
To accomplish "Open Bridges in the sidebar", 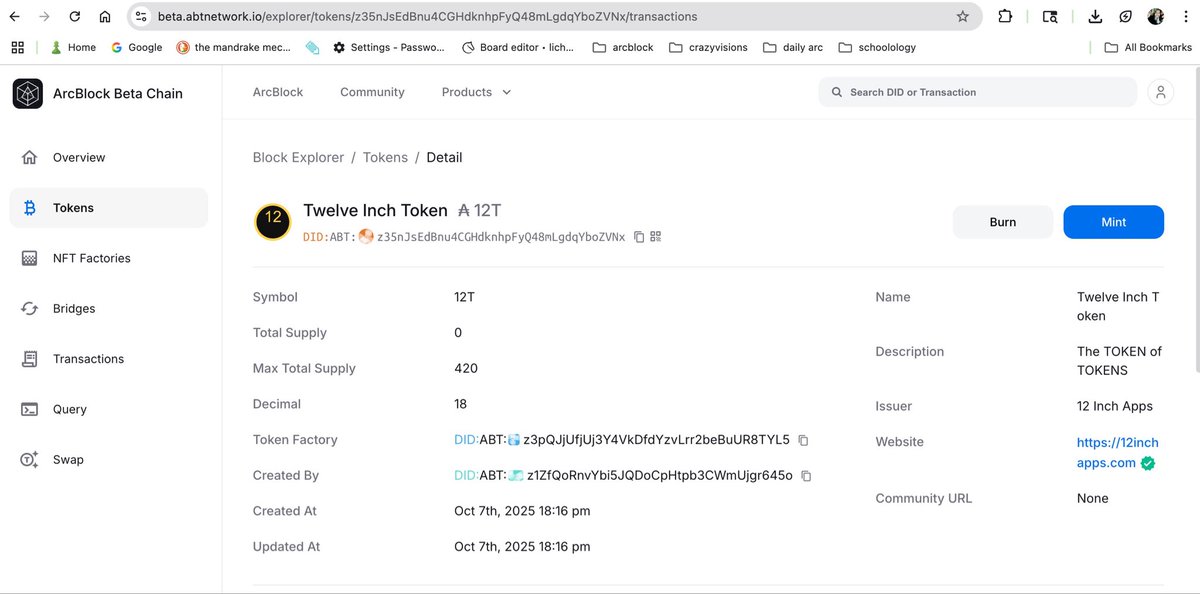I will click(109, 309).
